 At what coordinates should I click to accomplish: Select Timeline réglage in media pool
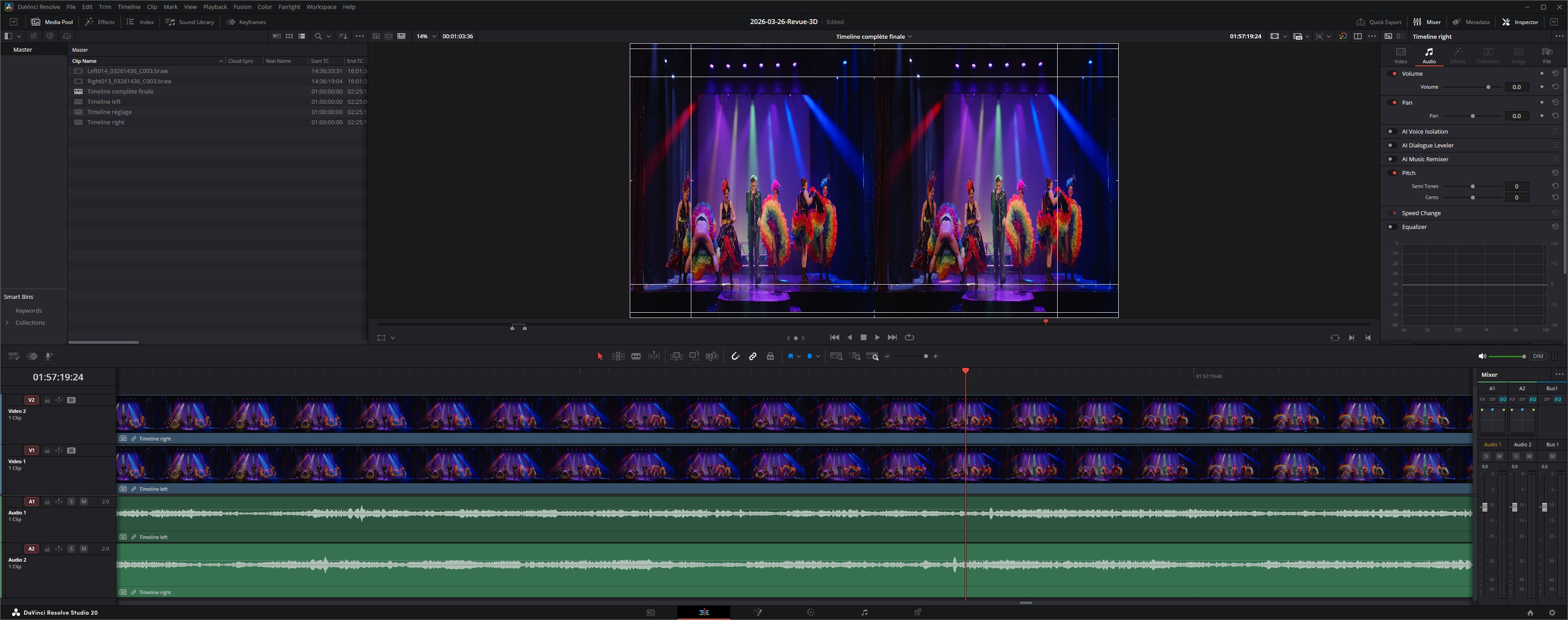point(109,112)
